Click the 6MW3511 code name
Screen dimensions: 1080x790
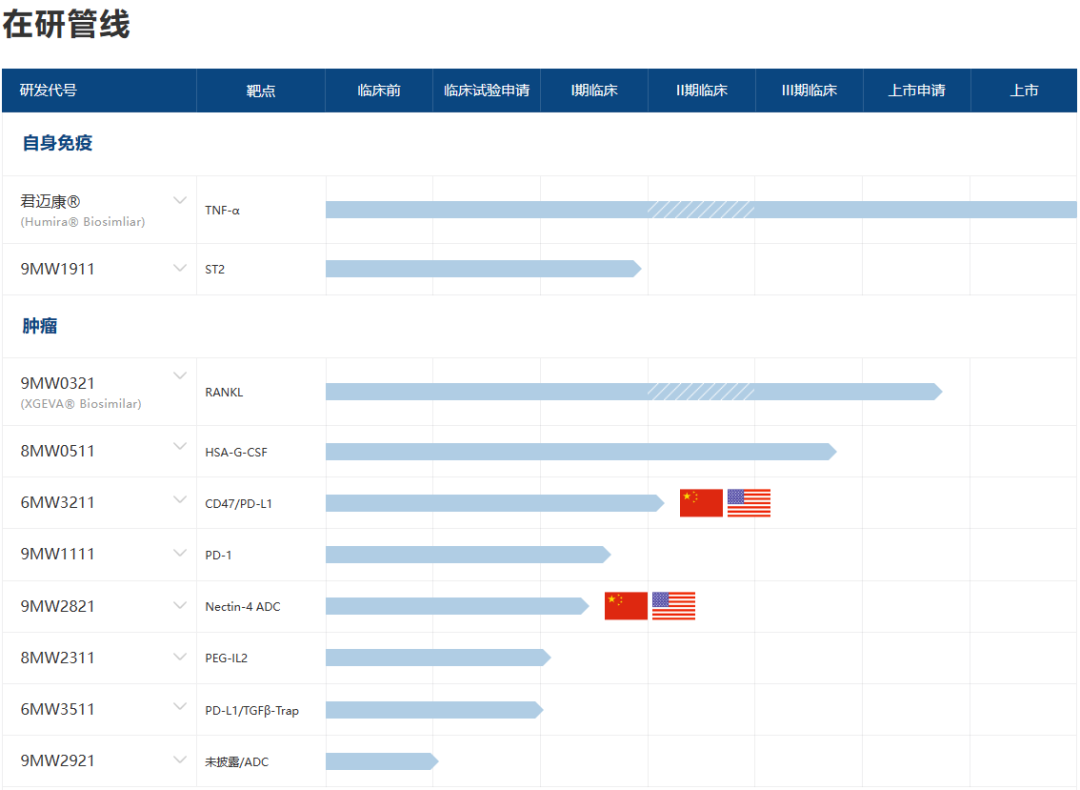57,709
